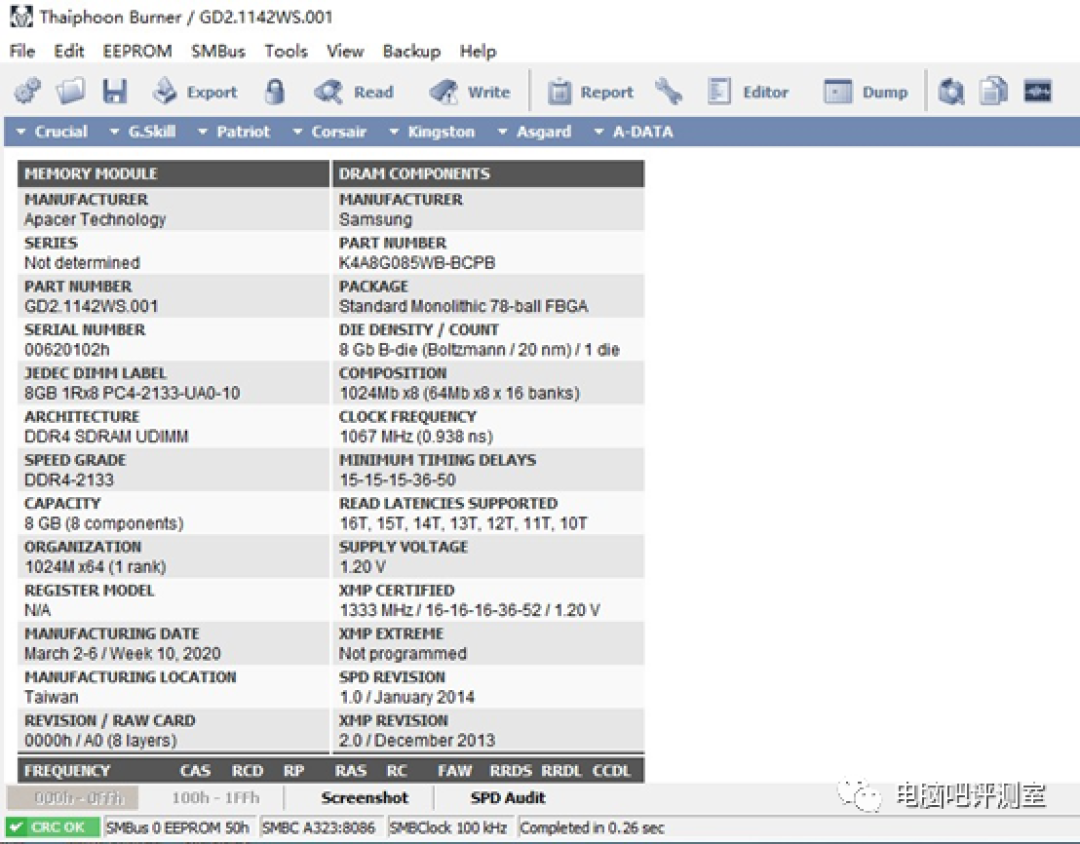Viewport: 1080px width, 844px height.
Task: Expand the G.Skill dropdown
Action: 143,132
